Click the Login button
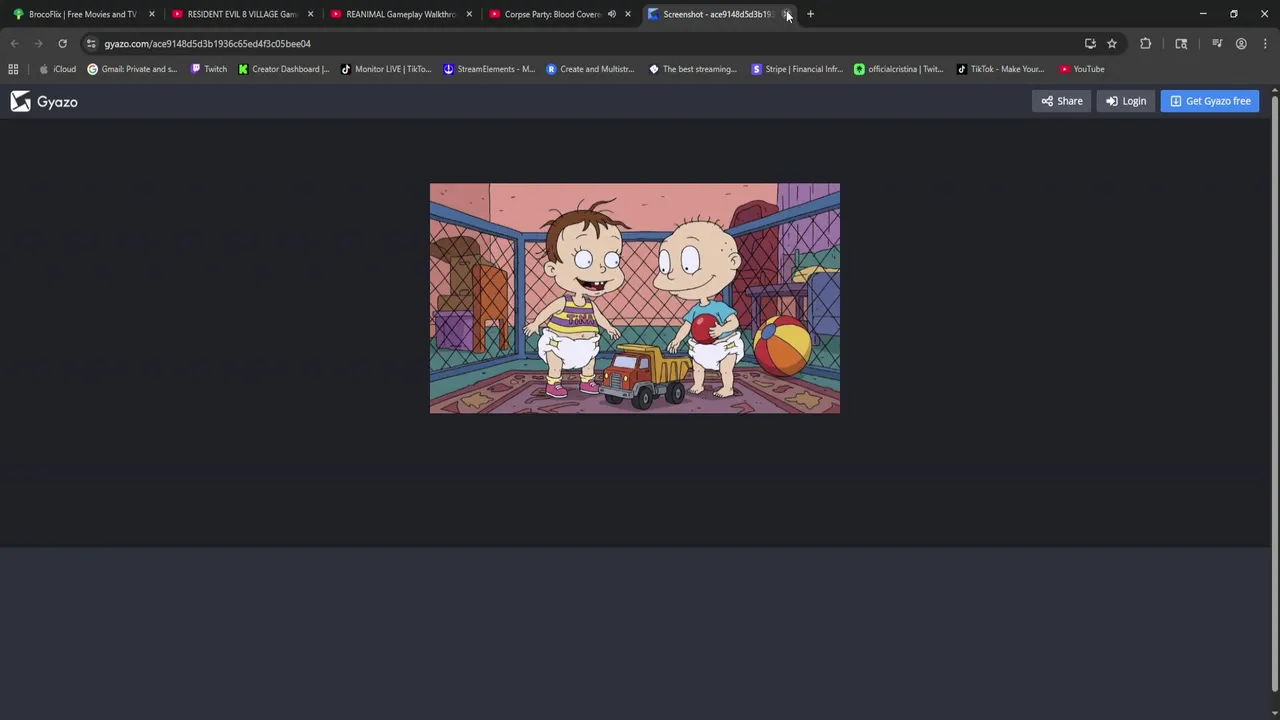 1125,101
